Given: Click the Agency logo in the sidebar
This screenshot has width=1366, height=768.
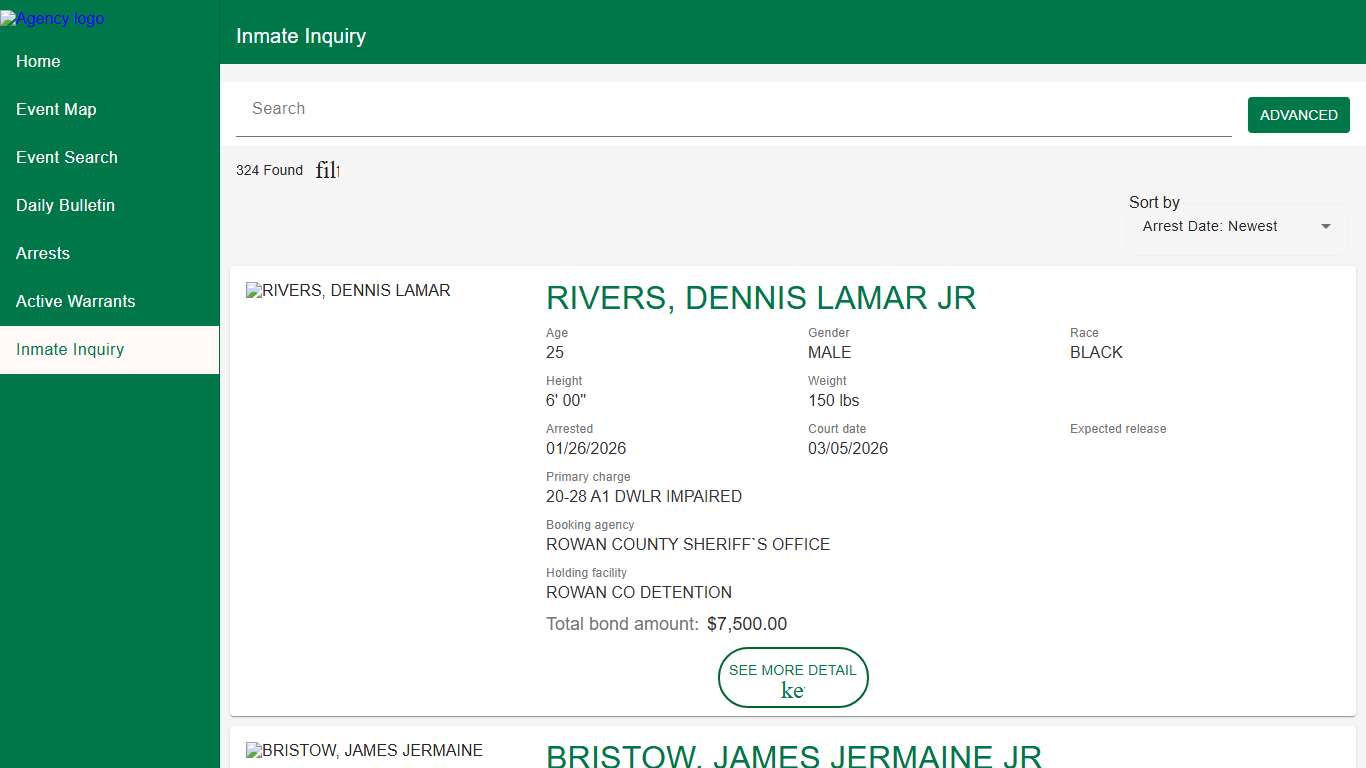Looking at the screenshot, I should tap(52, 18).
